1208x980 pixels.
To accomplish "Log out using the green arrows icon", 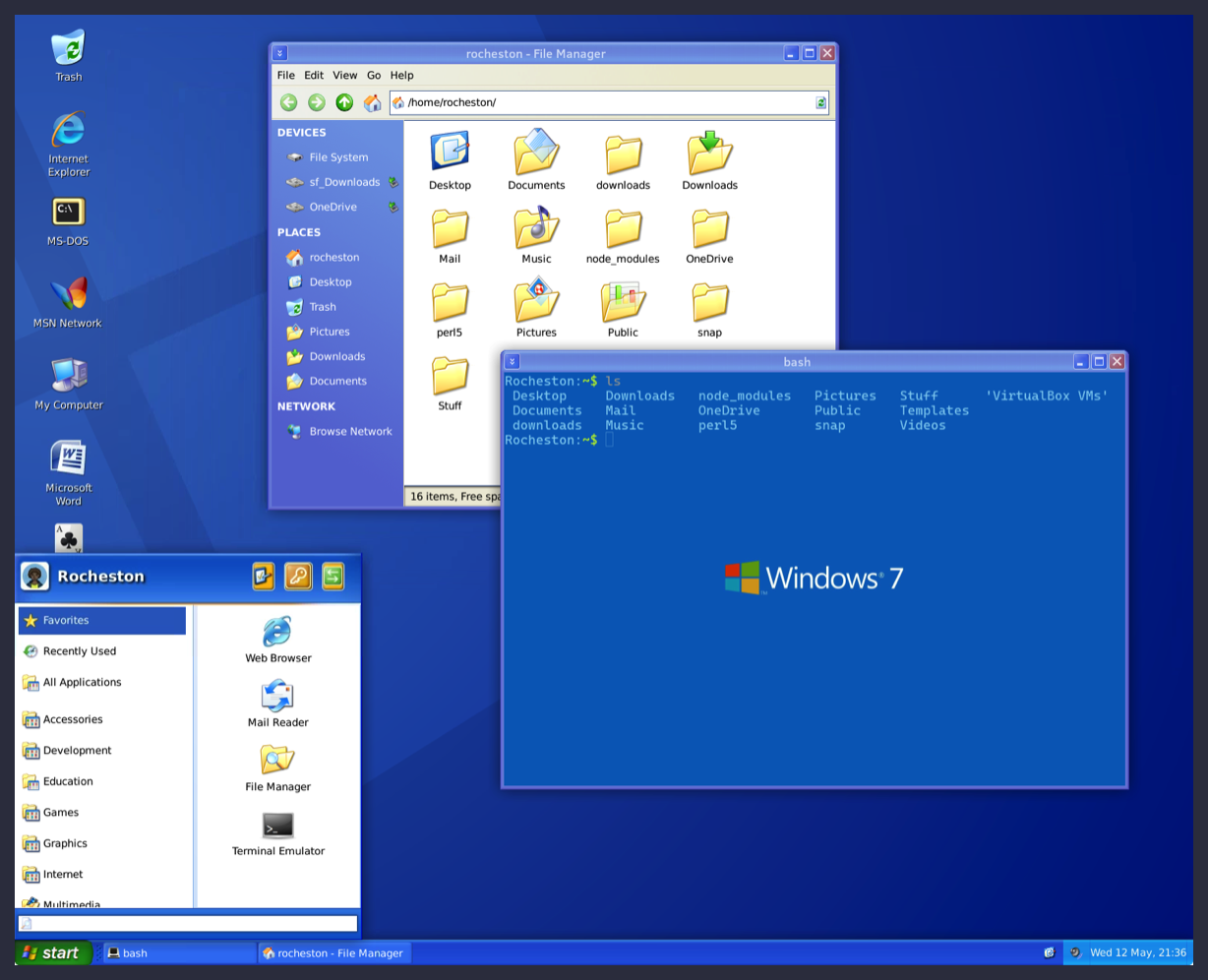I will pyautogui.click(x=333, y=576).
